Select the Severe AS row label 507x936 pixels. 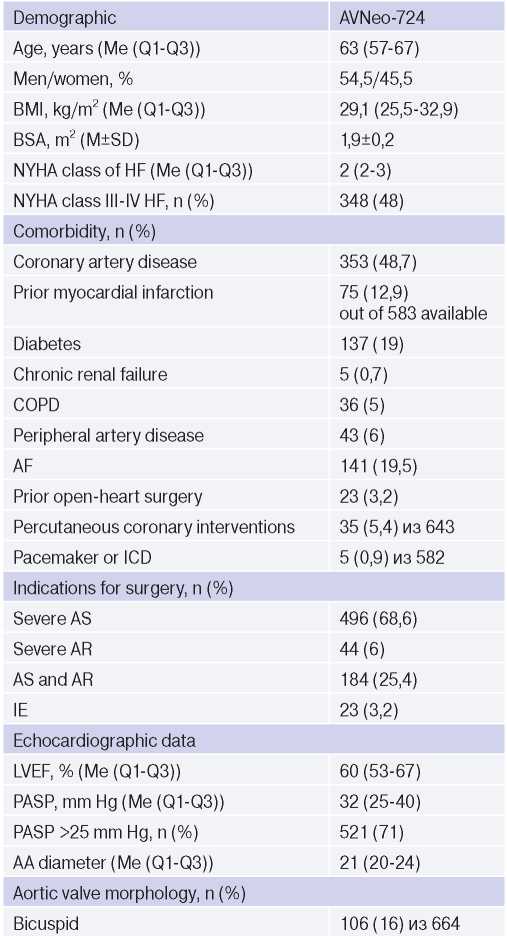(x=52, y=618)
